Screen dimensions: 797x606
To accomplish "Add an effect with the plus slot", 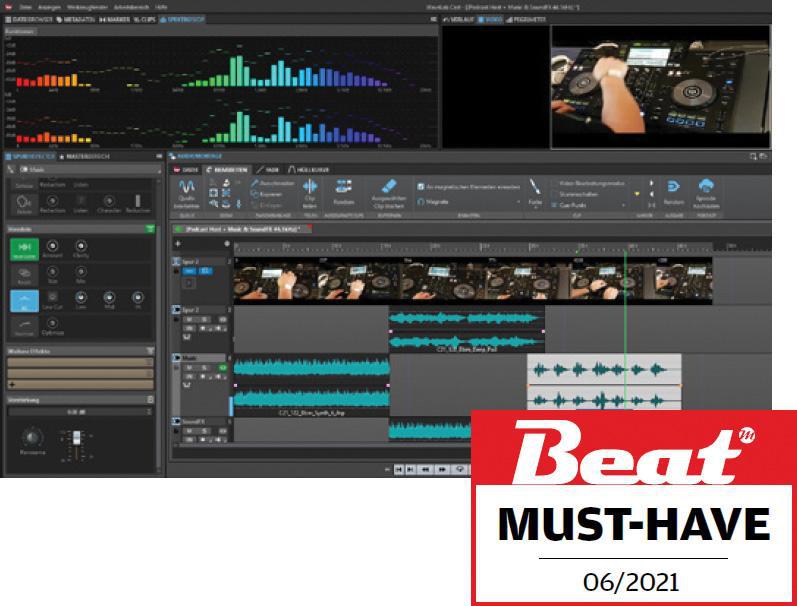I will [x=80, y=384].
